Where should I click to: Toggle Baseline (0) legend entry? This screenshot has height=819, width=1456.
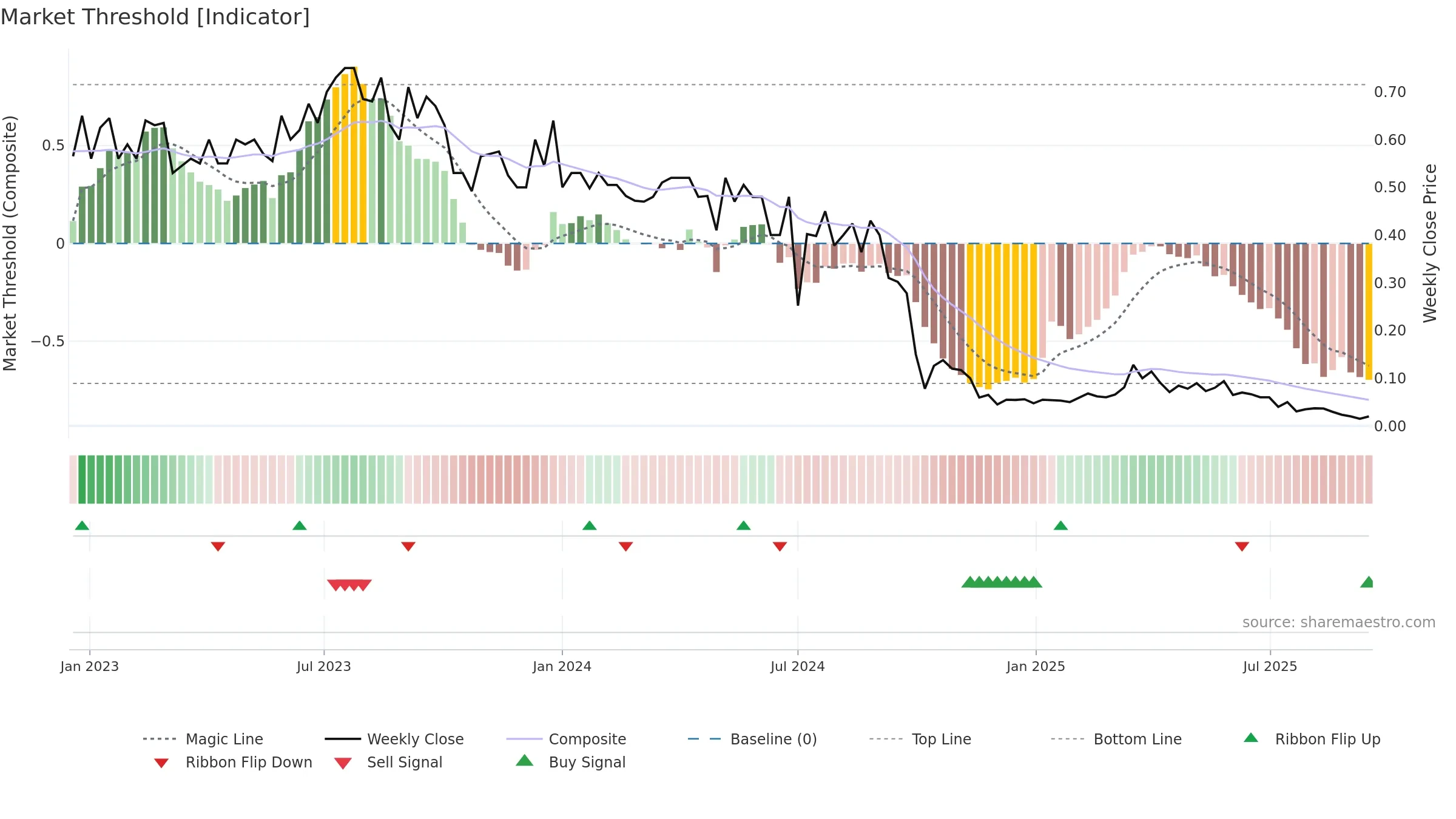click(x=752, y=739)
